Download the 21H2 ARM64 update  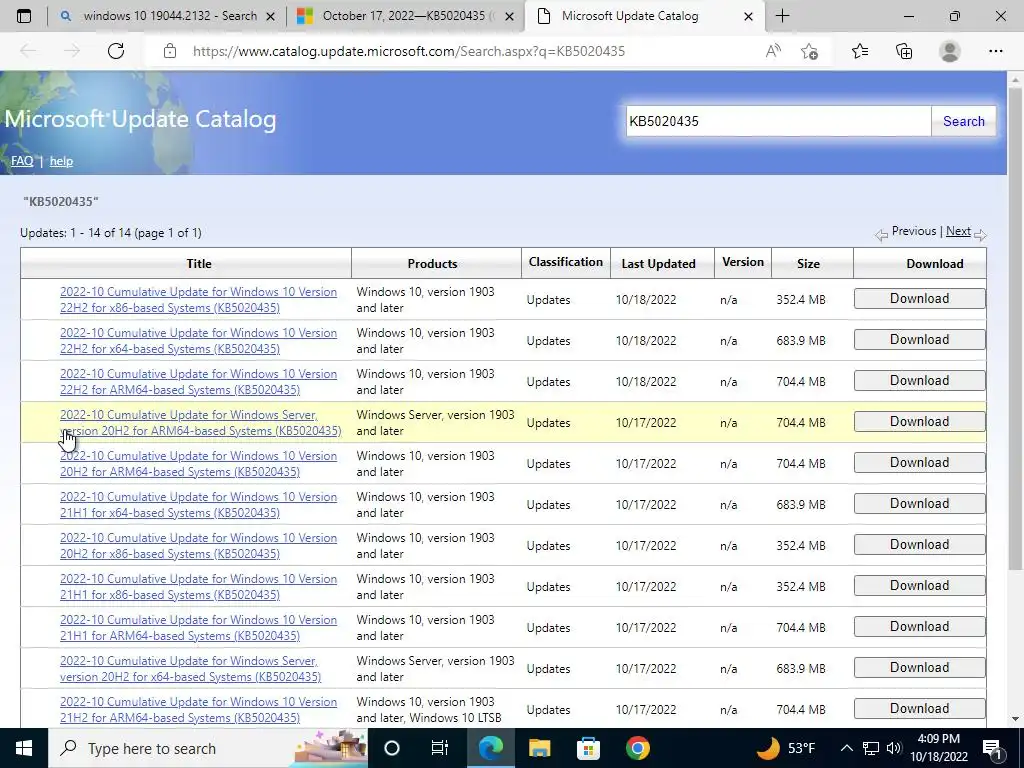pos(920,709)
